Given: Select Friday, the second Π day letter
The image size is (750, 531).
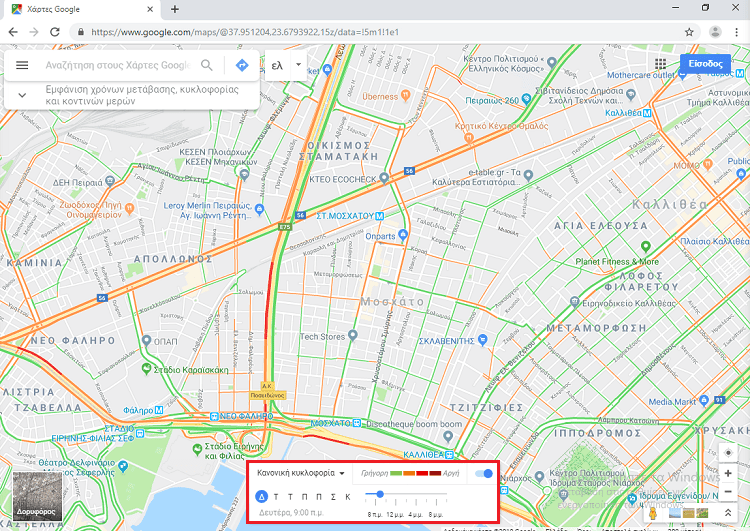Looking at the screenshot, I should coord(319,497).
